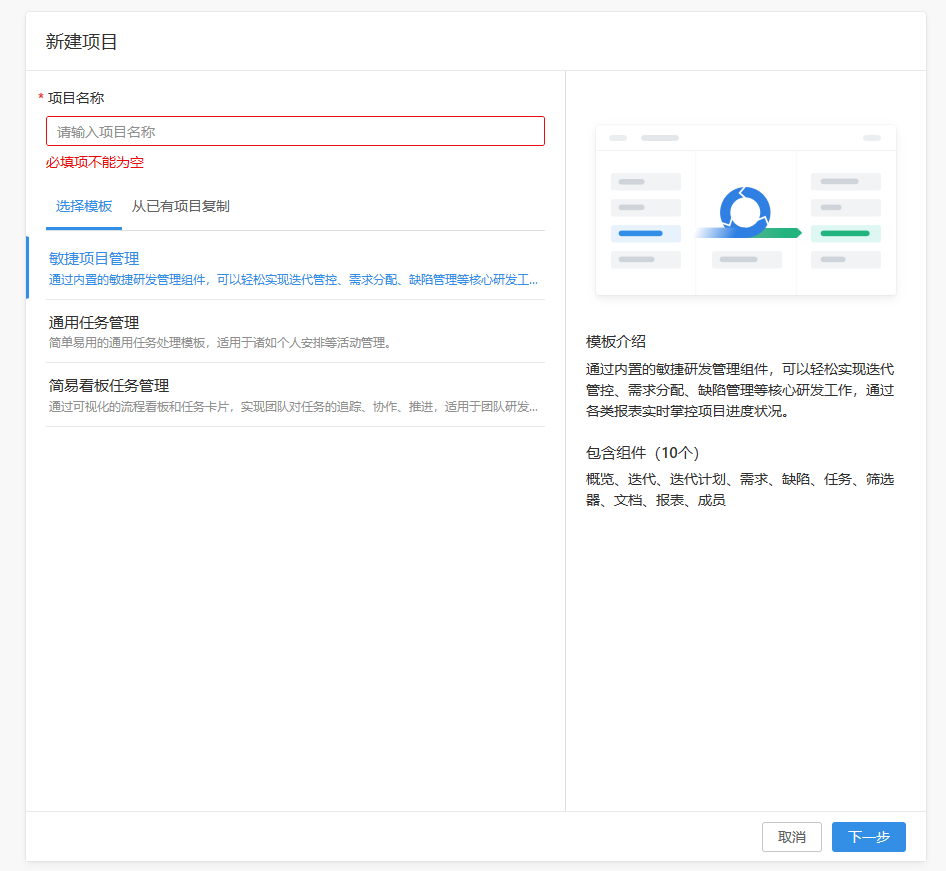Viewport: 946px width, 871px height.
Task: Click the 必填项不能为空 error message
Action: coord(95,162)
